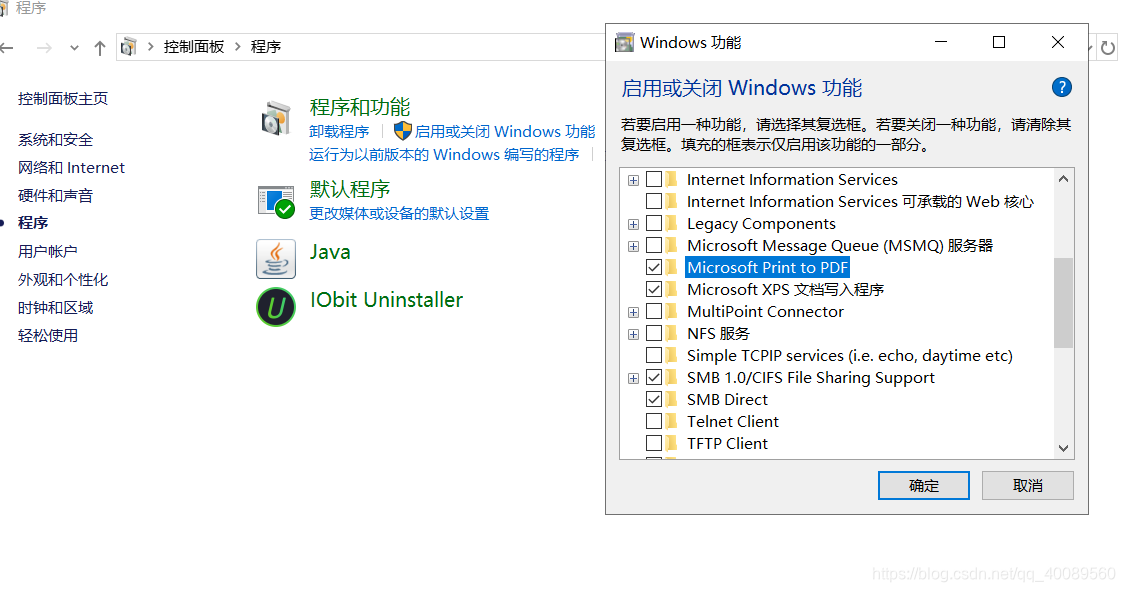Open 时钟和区域 category
1125x592 pixels.
[x=56, y=308]
